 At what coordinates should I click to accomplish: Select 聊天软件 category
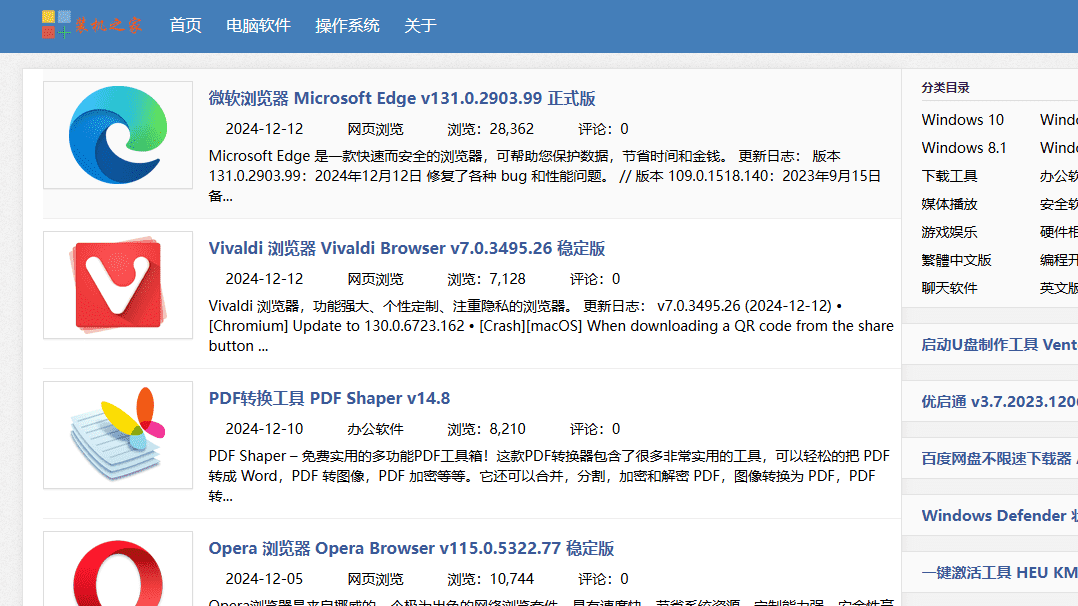click(949, 288)
